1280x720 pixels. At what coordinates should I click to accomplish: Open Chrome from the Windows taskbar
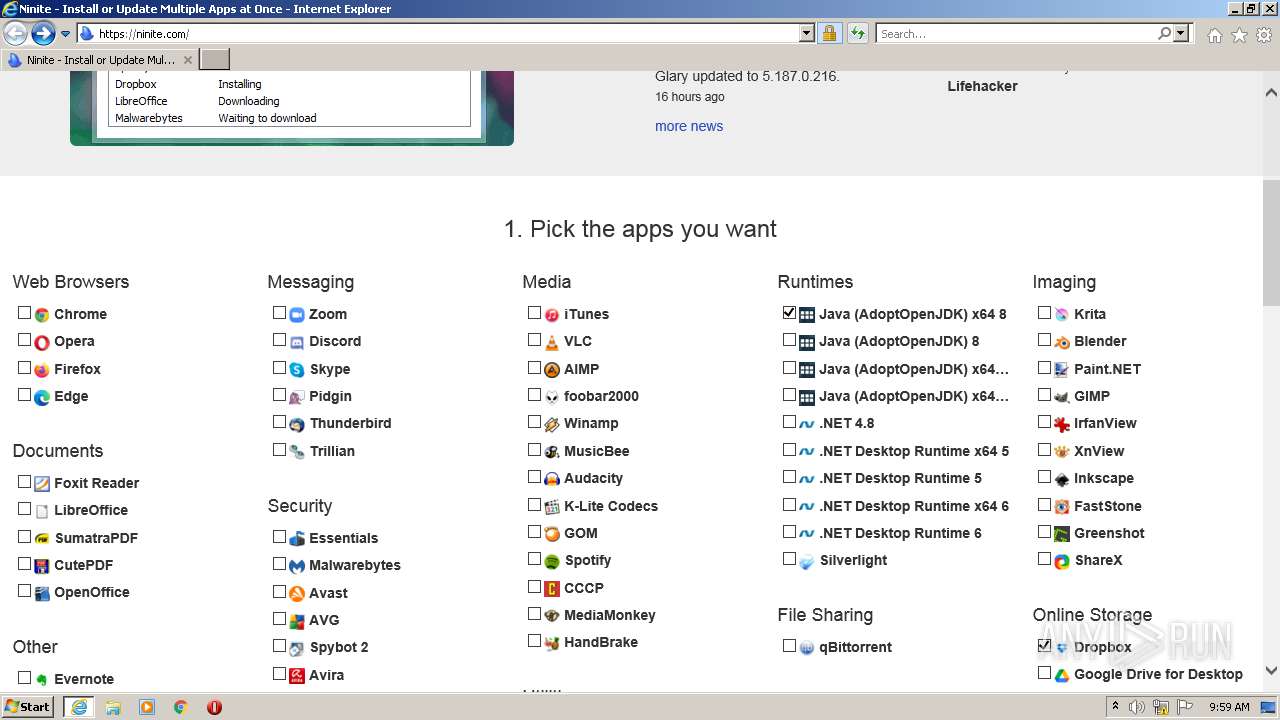pos(181,707)
